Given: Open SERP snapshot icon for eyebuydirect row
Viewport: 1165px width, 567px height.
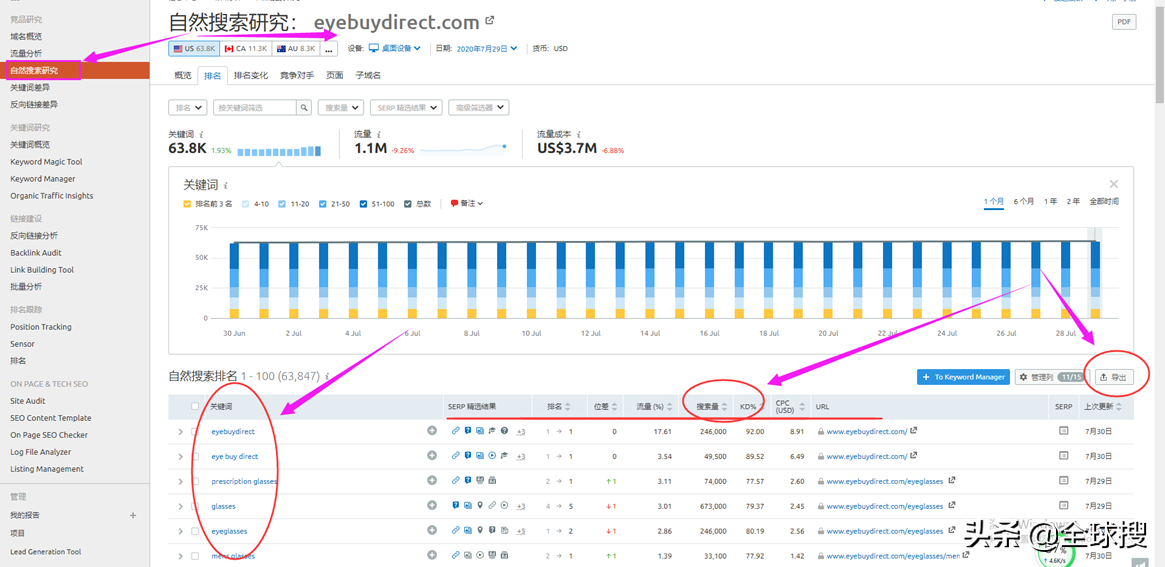Looking at the screenshot, I should (x=1063, y=431).
